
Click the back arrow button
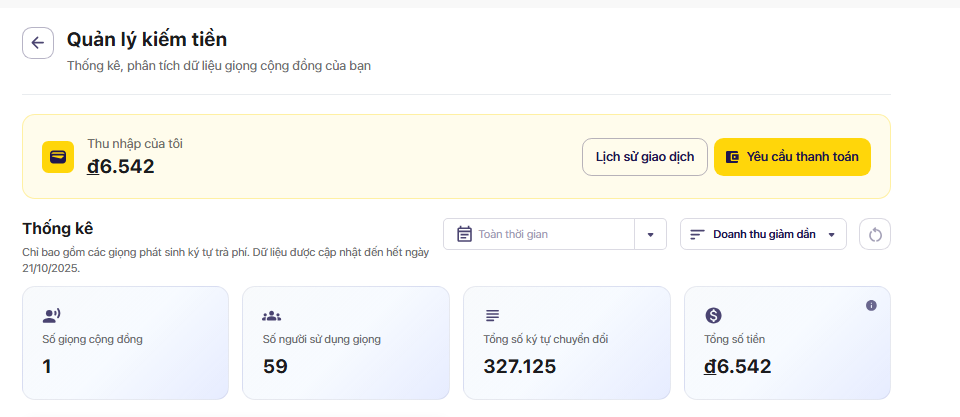(x=38, y=43)
